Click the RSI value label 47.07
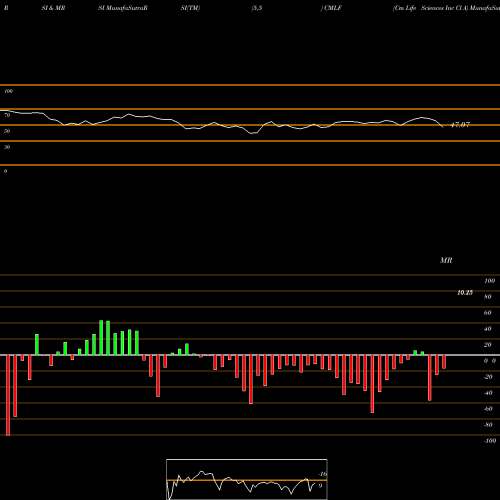Screen dimensions: 500x500 [x=460, y=125]
